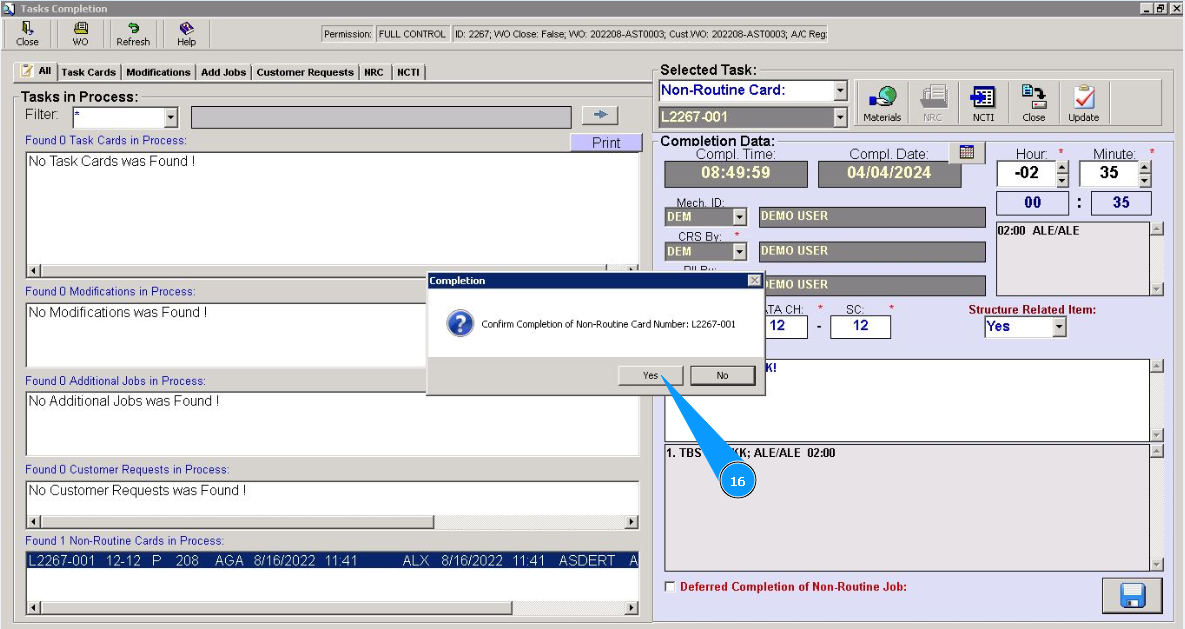This screenshot has width=1185, height=629.
Task: Expand the Non-Routine Card type dropdown
Action: tap(840, 91)
